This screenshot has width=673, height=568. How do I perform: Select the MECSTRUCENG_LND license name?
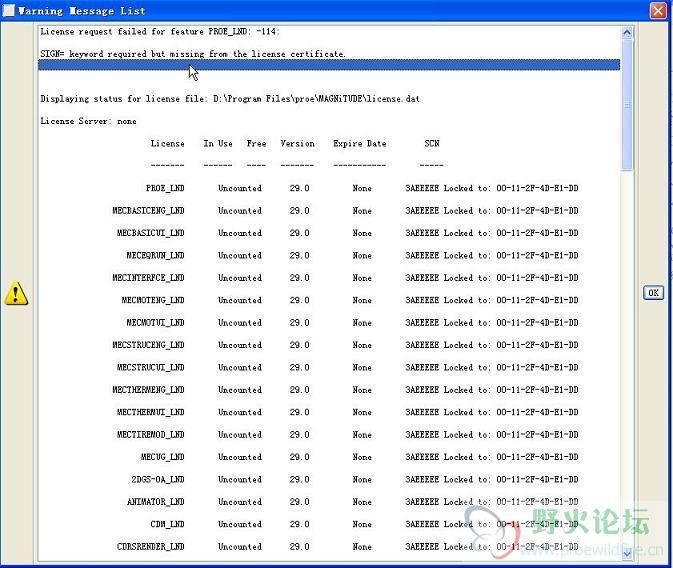click(148, 345)
